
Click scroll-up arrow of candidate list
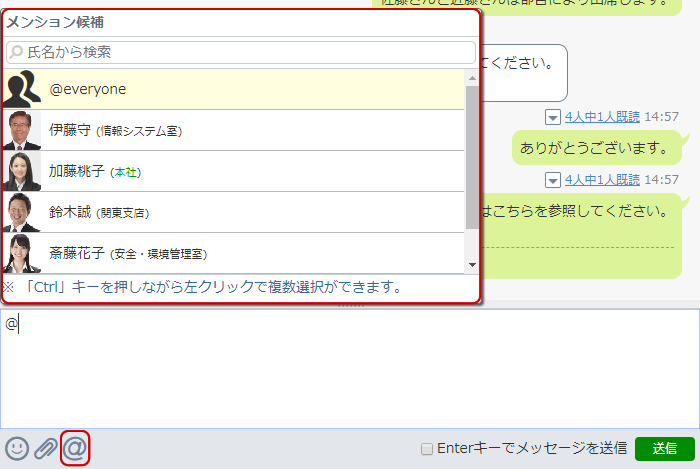[472, 78]
